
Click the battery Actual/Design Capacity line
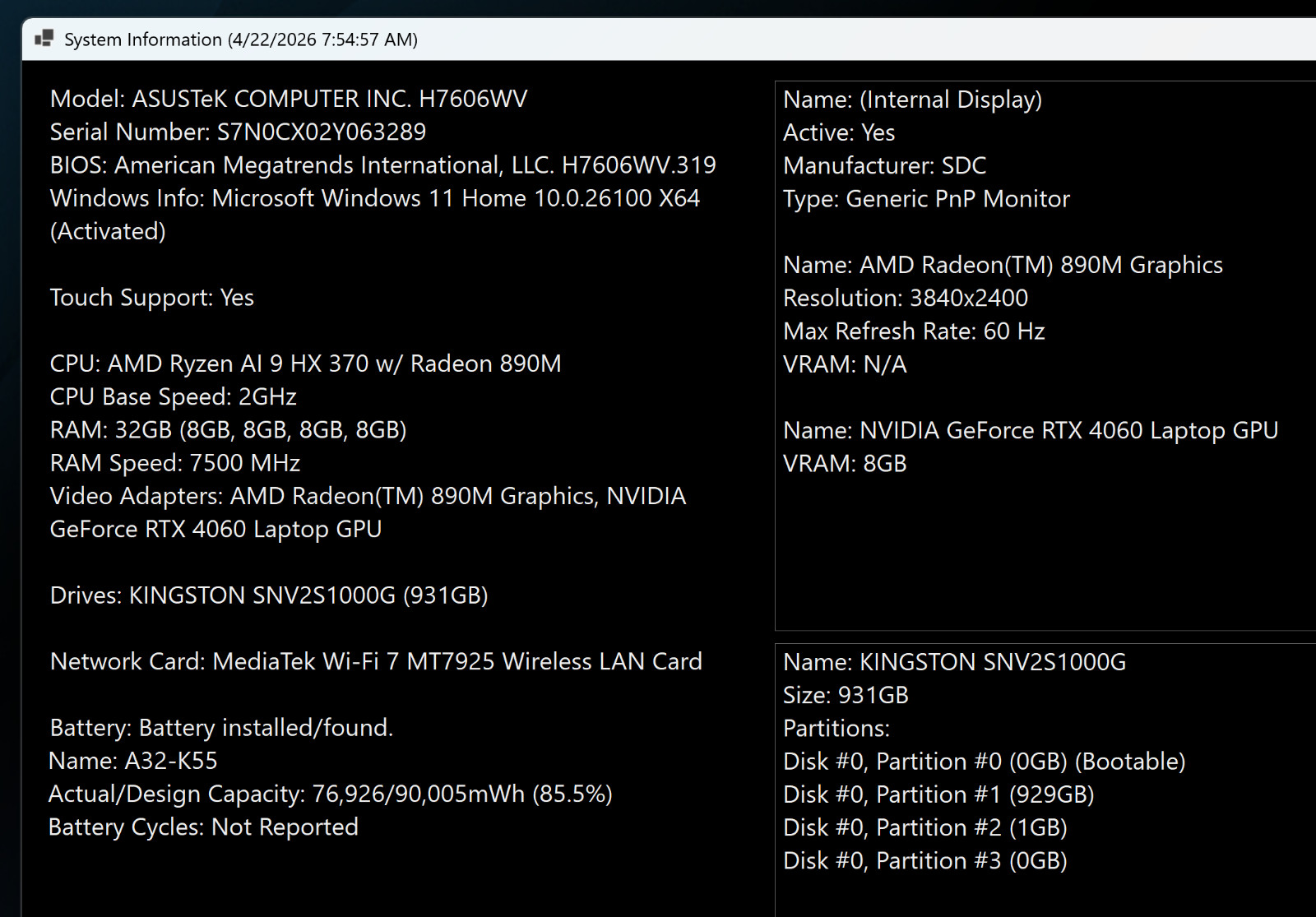(330, 794)
